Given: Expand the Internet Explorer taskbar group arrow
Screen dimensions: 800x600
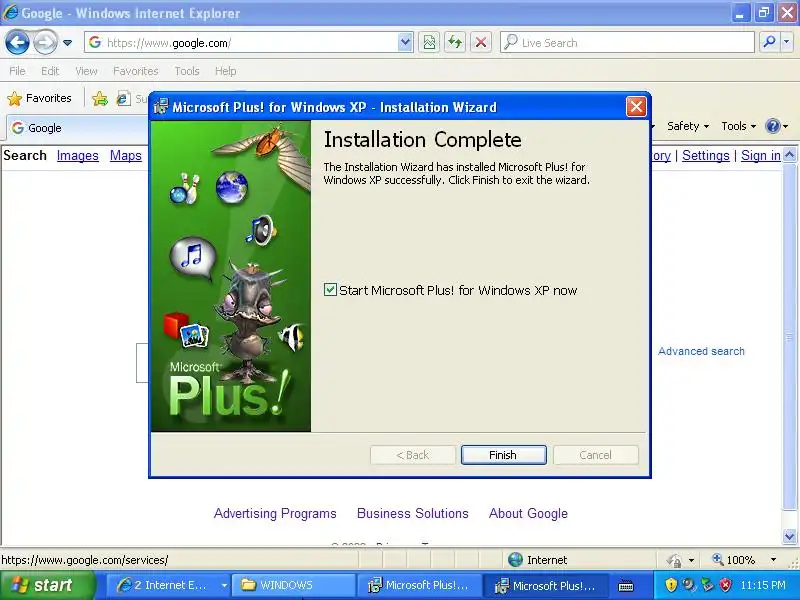Looking at the screenshot, I should click(223, 585).
